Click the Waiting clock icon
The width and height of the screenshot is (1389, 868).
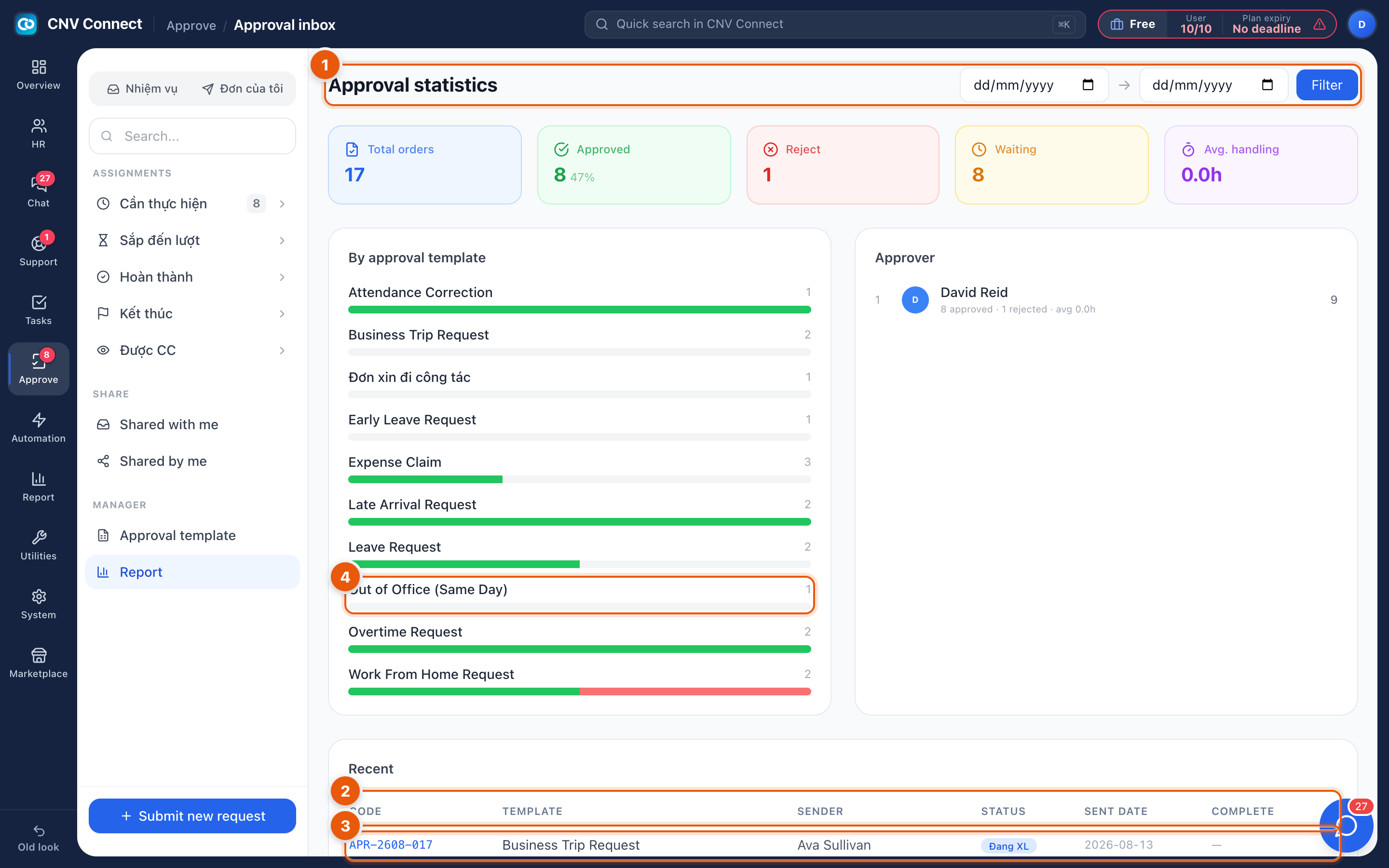coord(979,149)
